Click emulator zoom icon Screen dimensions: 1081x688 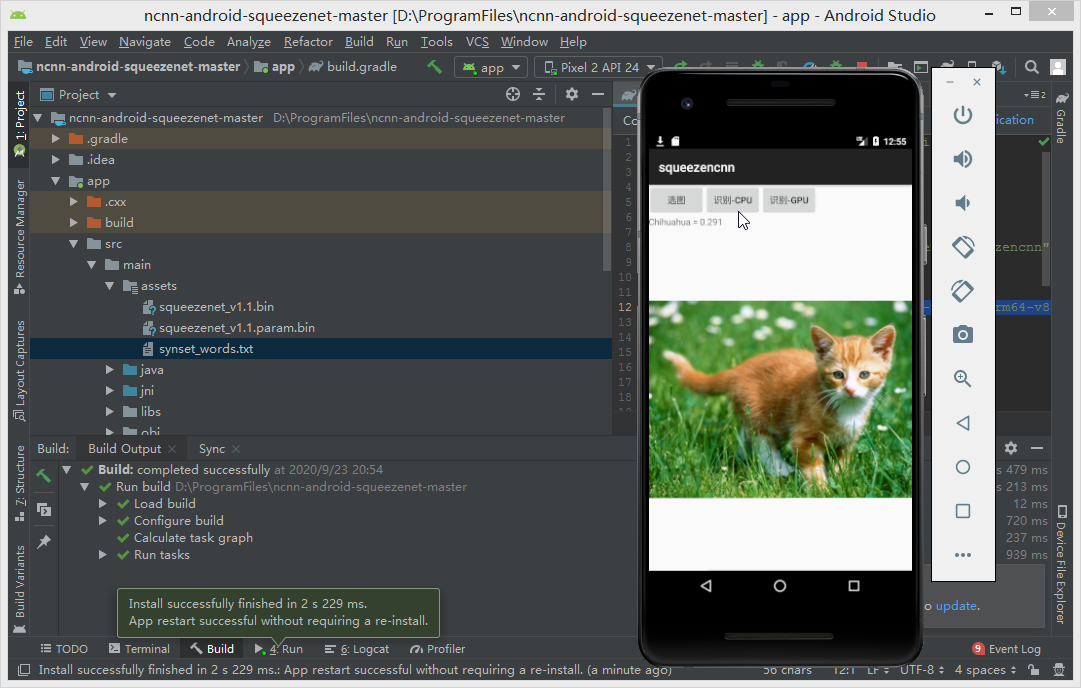pyautogui.click(x=962, y=378)
